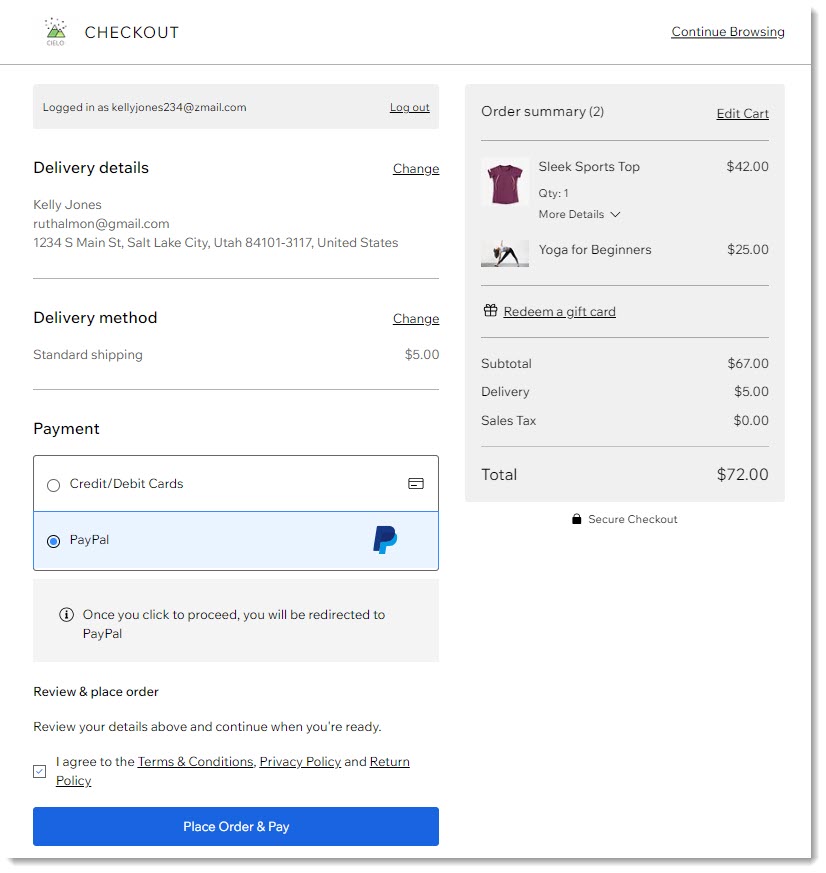Click the Log out link
This screenshot has width=826, height=873.
pyautogui.click(x=409, y=108)
